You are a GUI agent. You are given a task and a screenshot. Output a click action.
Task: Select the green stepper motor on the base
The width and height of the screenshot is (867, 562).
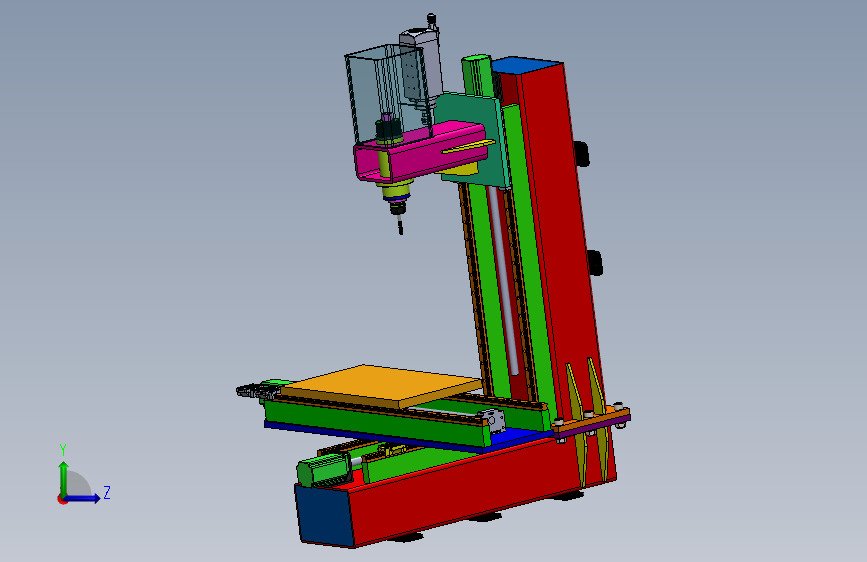coord(324,470)
